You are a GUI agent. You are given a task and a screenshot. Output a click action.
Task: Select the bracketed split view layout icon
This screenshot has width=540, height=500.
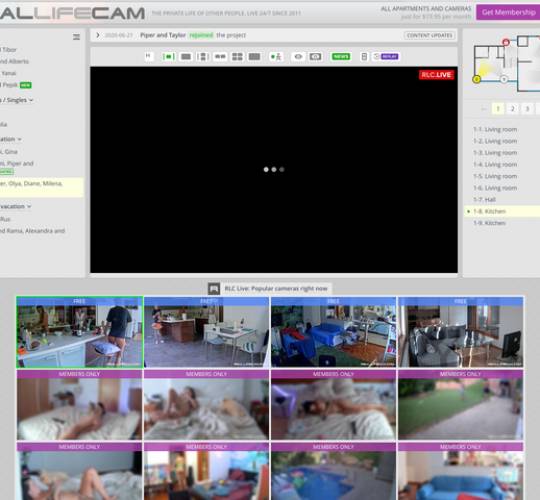click(x=203, y=56)
